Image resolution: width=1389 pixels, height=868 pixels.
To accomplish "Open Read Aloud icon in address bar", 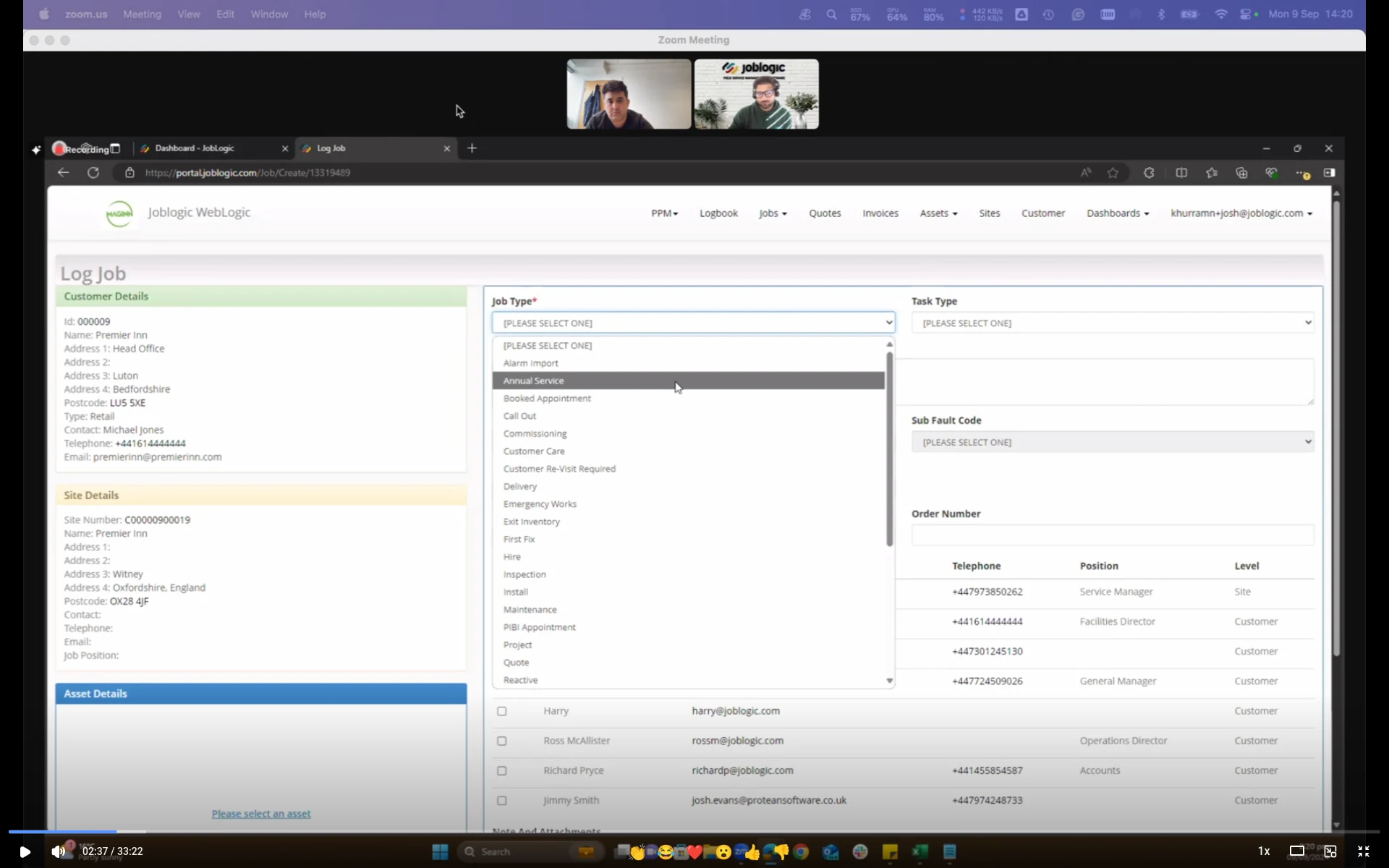I will (1086, 173).
